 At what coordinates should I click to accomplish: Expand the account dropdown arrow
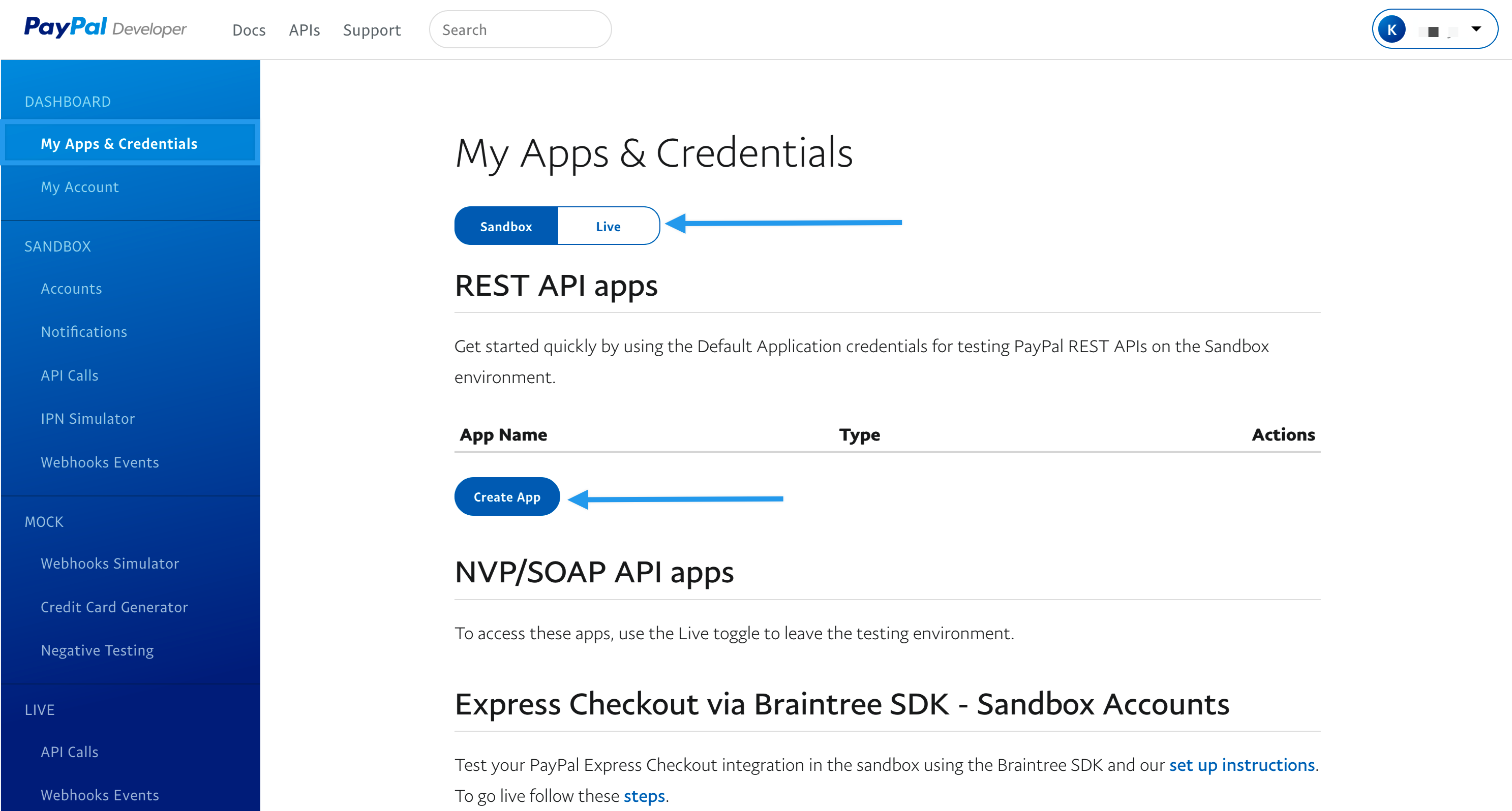(x=1476, y=29)
